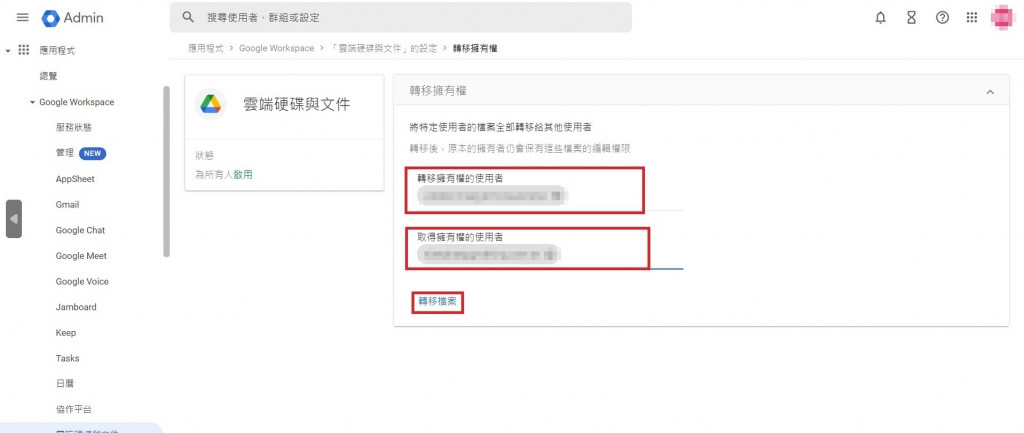Click the sidebar vertical scrollbar
Screen dimensions: 1024x433
[x=167, y=171]
